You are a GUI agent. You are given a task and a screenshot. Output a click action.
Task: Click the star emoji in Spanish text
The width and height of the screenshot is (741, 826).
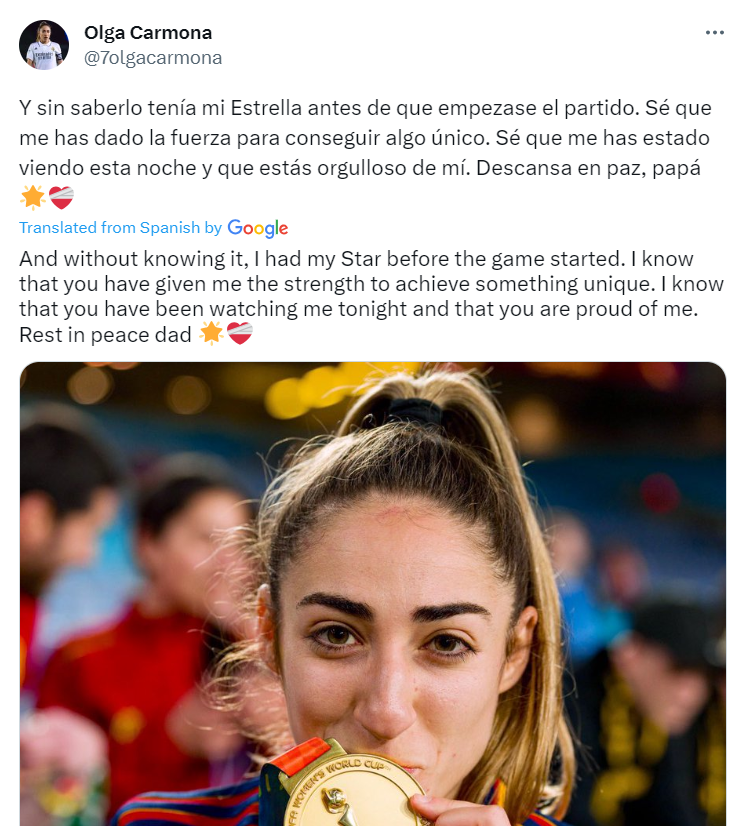[33, 198]
